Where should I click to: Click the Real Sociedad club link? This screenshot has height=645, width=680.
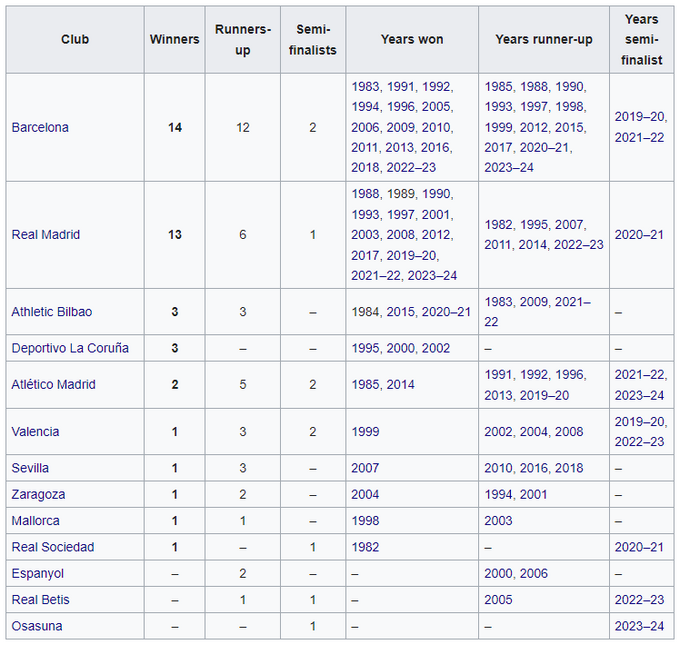(x=52, y=547)
